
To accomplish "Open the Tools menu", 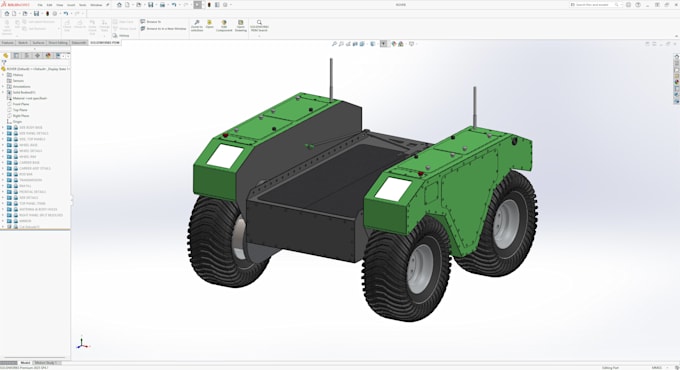I will coord(82,5).
